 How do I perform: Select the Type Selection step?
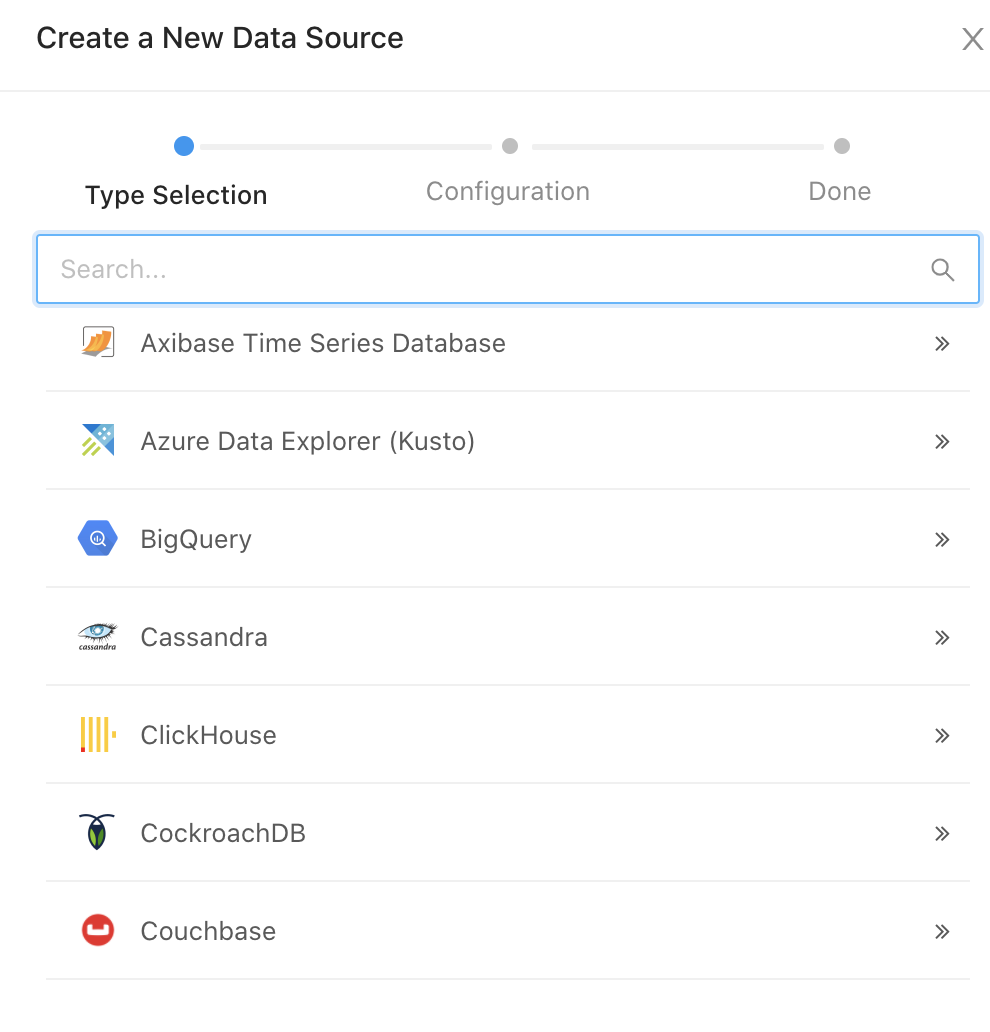[176, 194]
